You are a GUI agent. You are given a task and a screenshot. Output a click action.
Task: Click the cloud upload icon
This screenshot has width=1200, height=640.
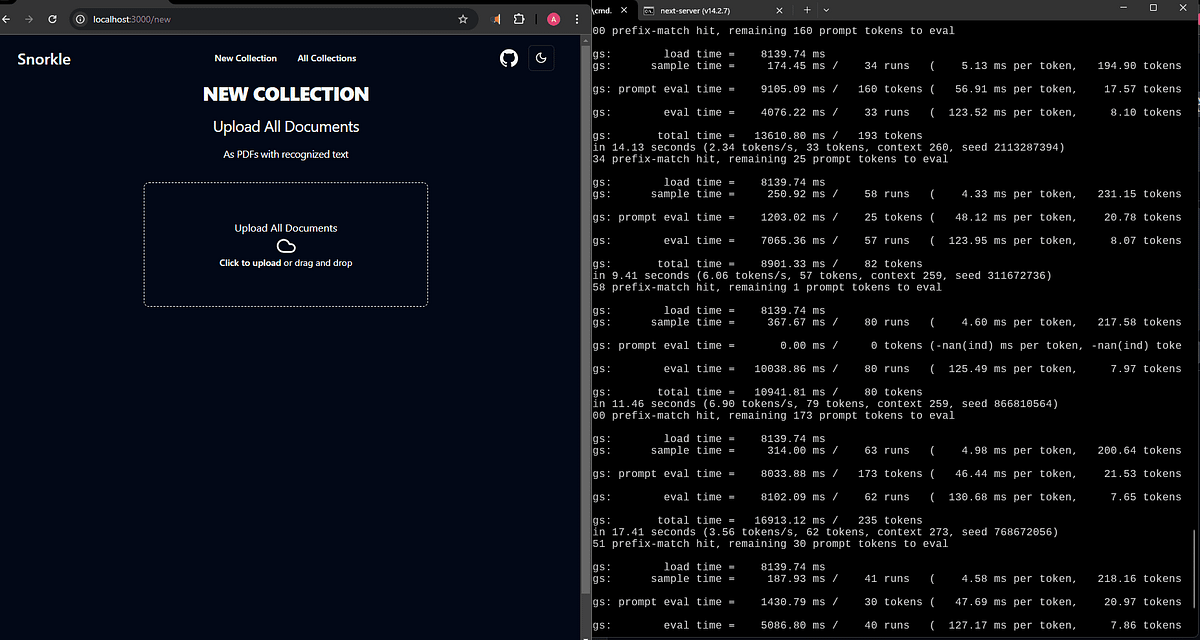pos(286,246)
